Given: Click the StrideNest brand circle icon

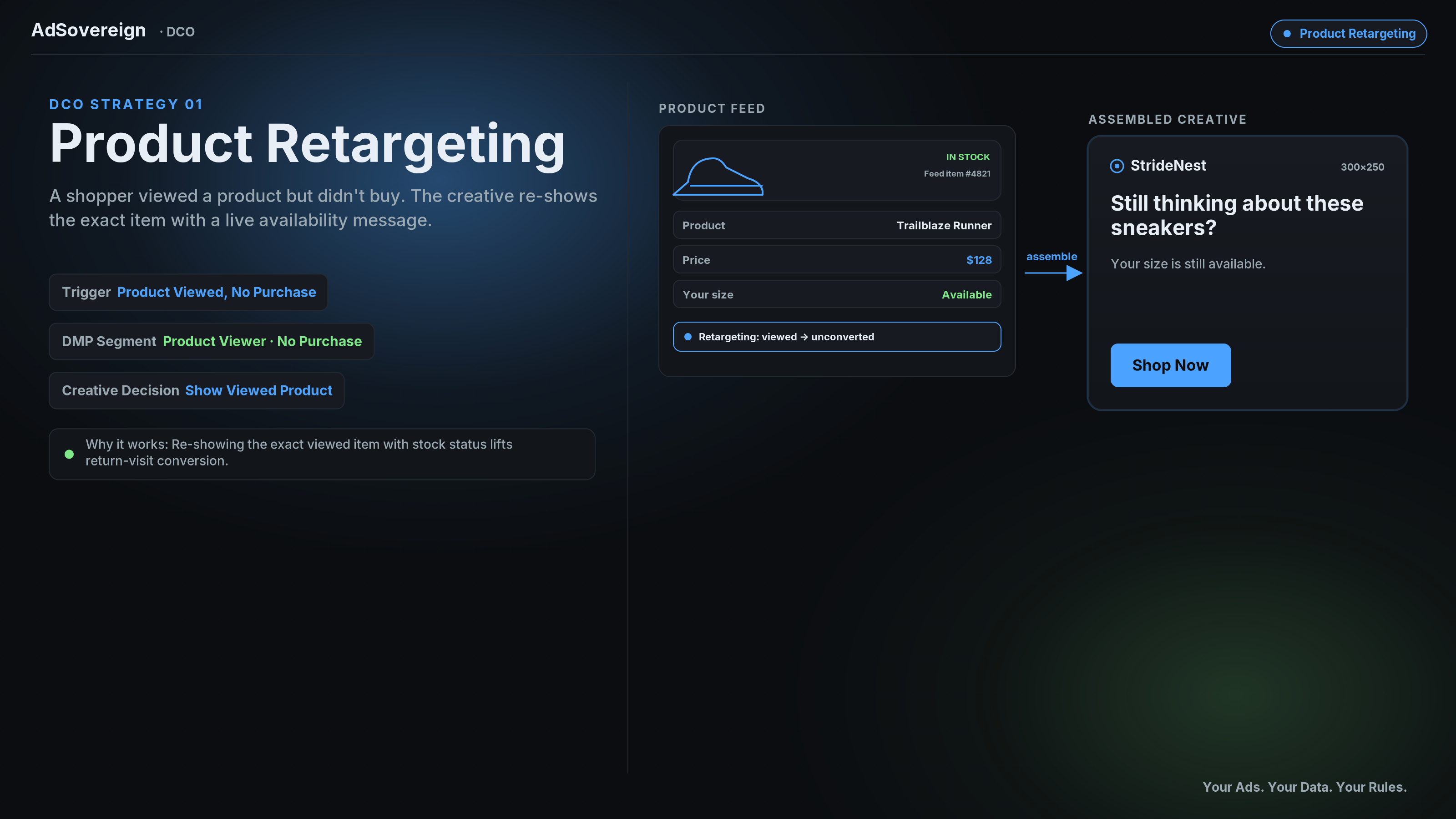Looking at the screenshot, I should 1117,166.
